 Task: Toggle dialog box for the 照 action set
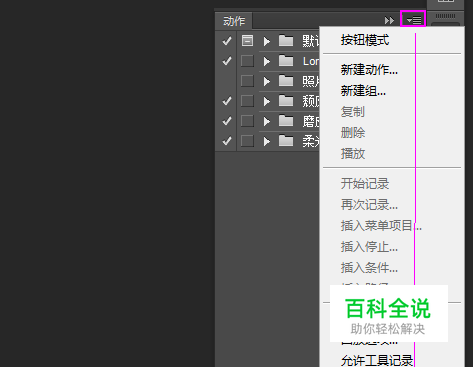coord(247,81)
